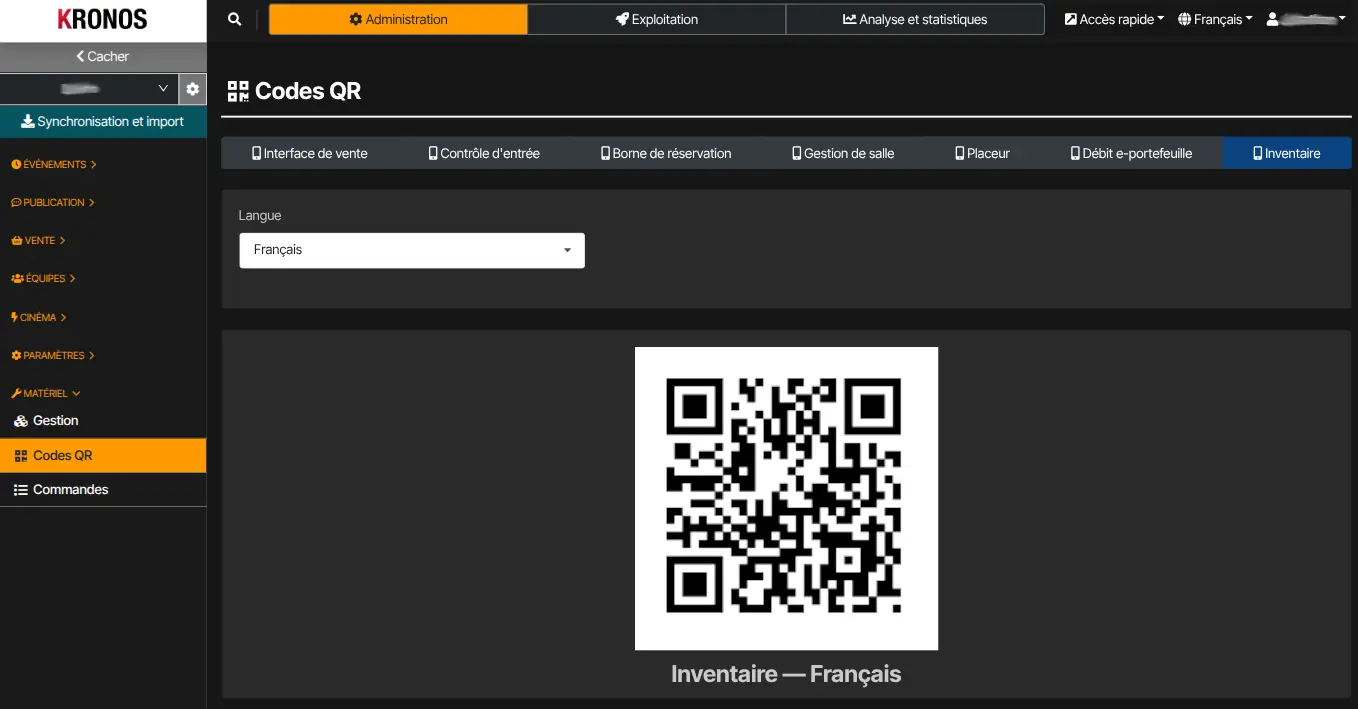The image size is (1358, 709).
Task: Click the gear icon beside organization selector
Action: pos(193,89)
